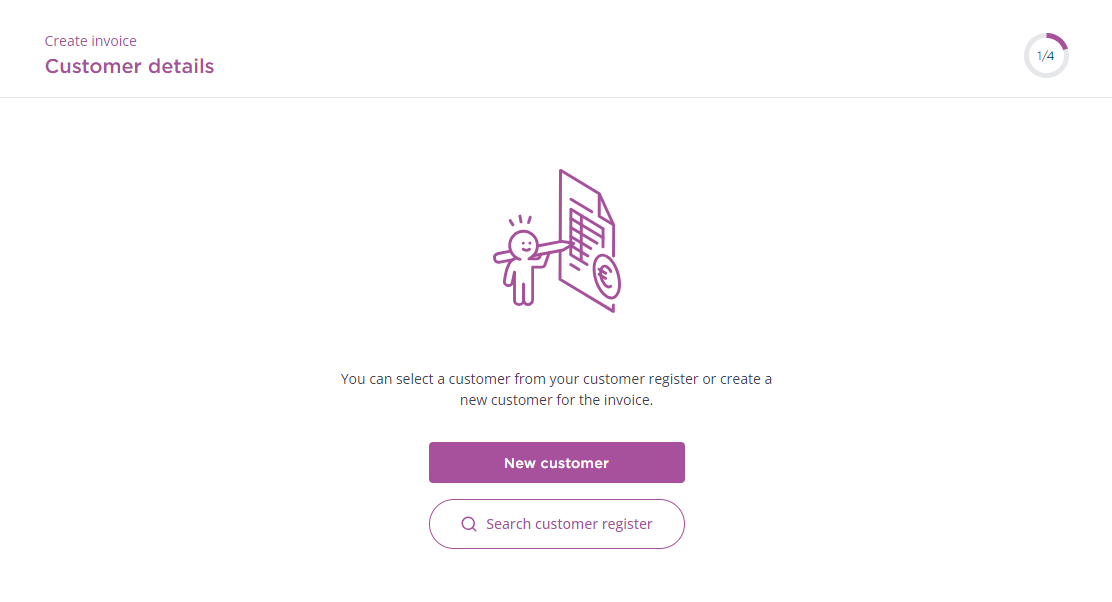Click the euro coin on the invoice

coord(607,277)
